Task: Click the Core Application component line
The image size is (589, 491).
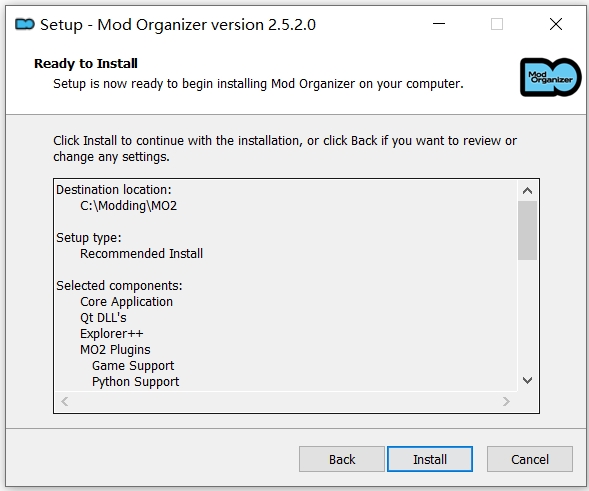Action: click(x=126, y=302)
